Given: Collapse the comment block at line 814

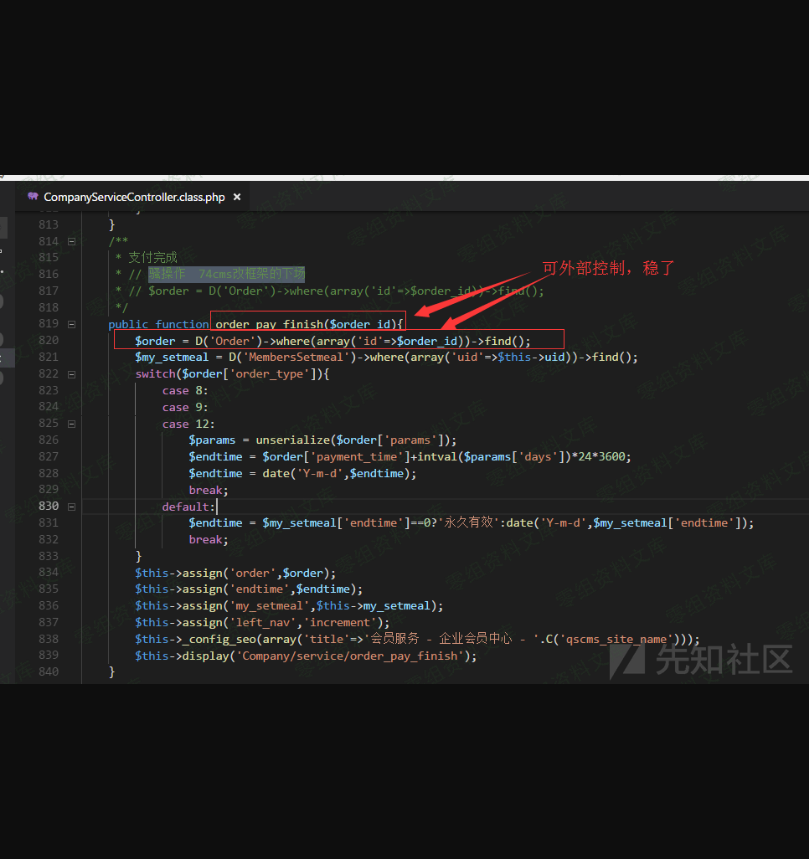Looking at the screenshot, I should [x=71, y=241].
